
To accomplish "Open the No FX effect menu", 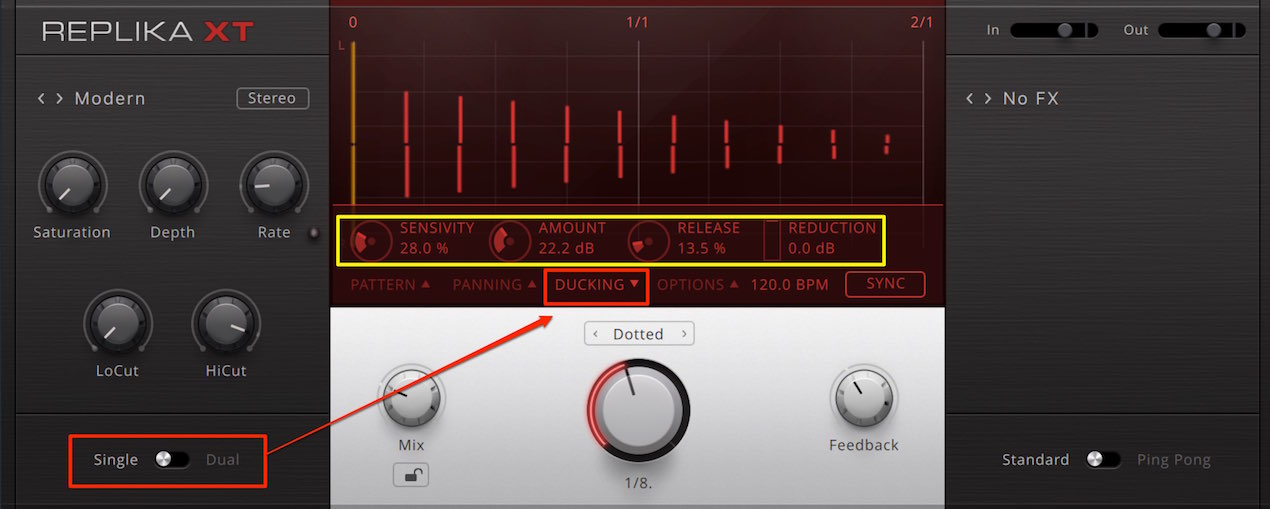I will (1030, 99).
